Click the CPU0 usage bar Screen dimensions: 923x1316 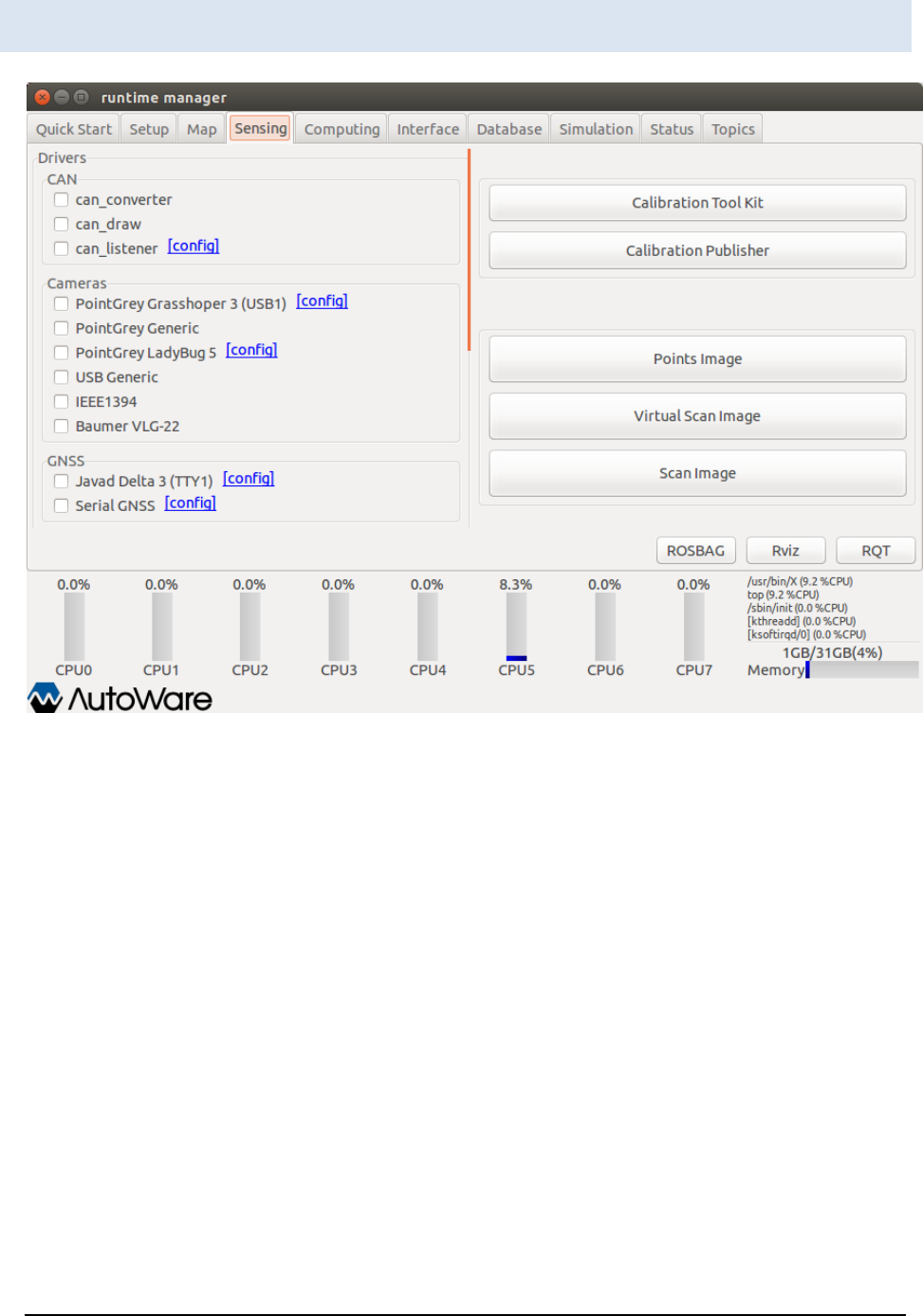[74, 627]
